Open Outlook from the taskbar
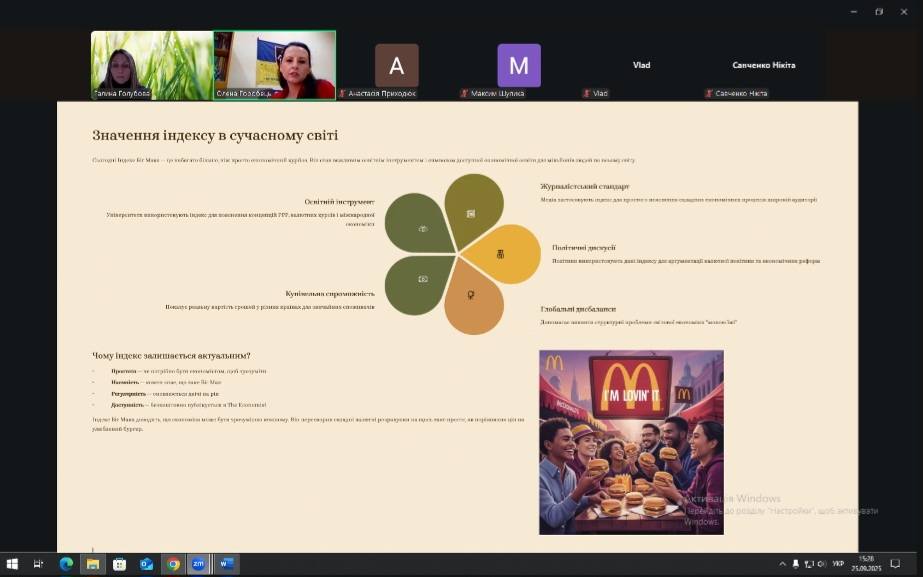The height and width of the screenshot is (577, 923). tap(146, 564)
